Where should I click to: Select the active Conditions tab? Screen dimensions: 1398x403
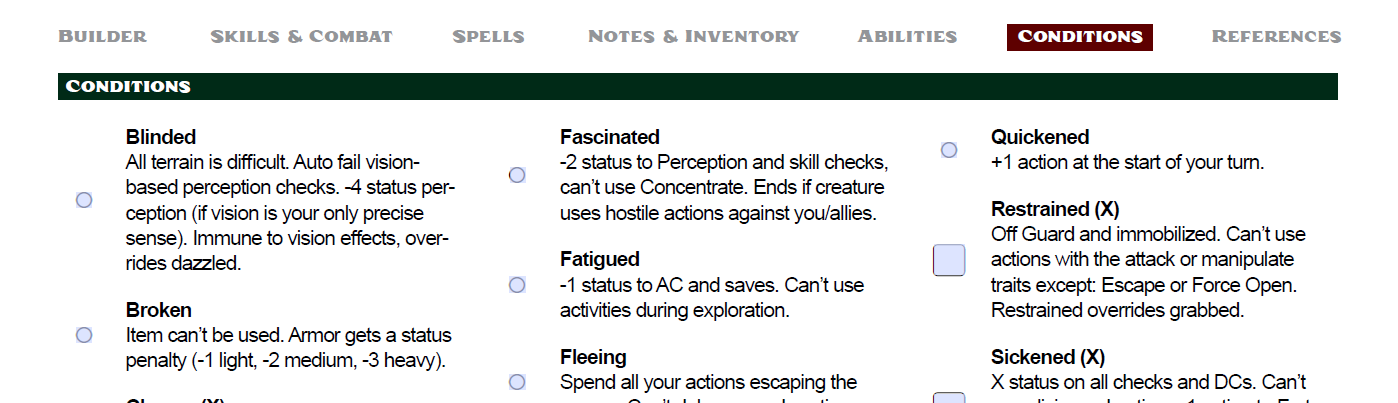point(1079,37)
